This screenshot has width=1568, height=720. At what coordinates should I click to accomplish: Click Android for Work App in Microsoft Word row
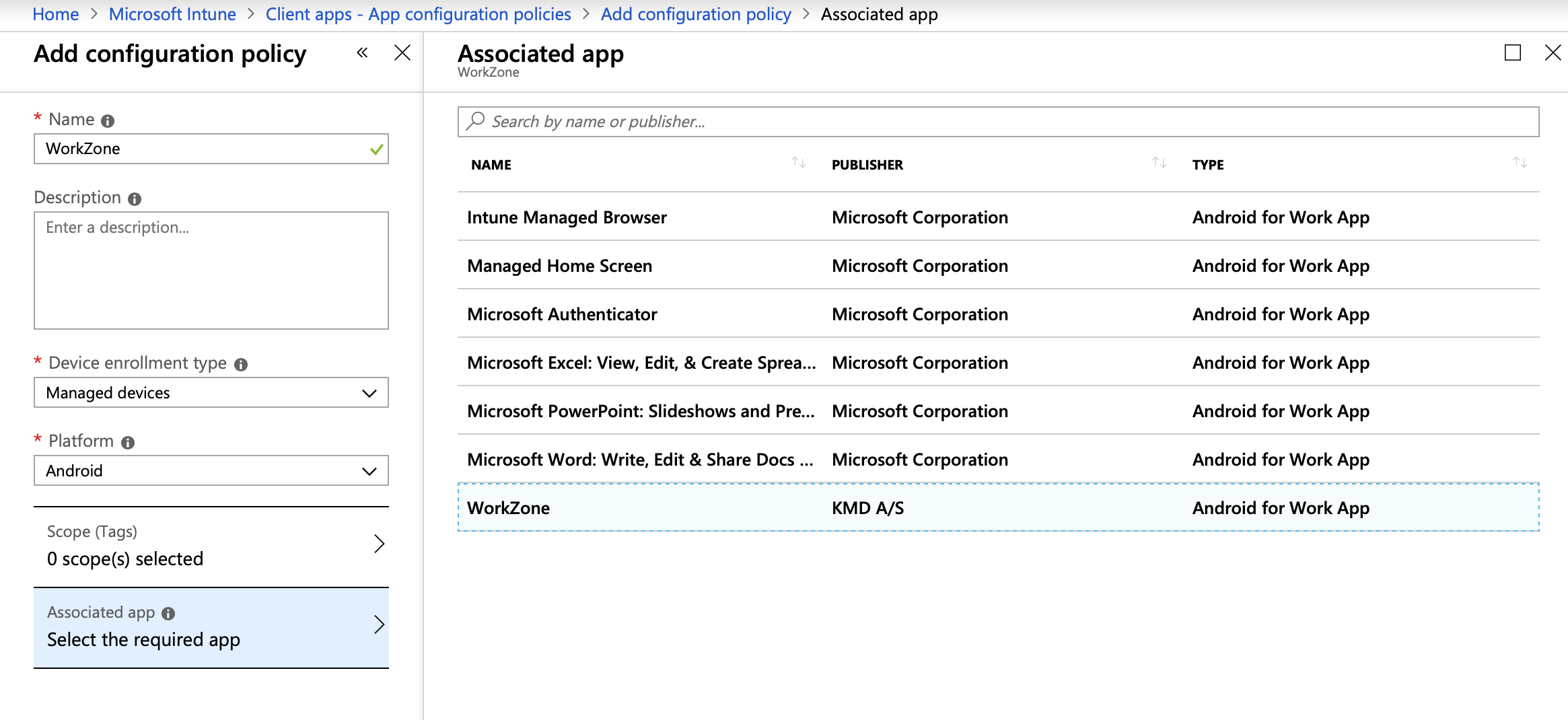coord(1281,460)
